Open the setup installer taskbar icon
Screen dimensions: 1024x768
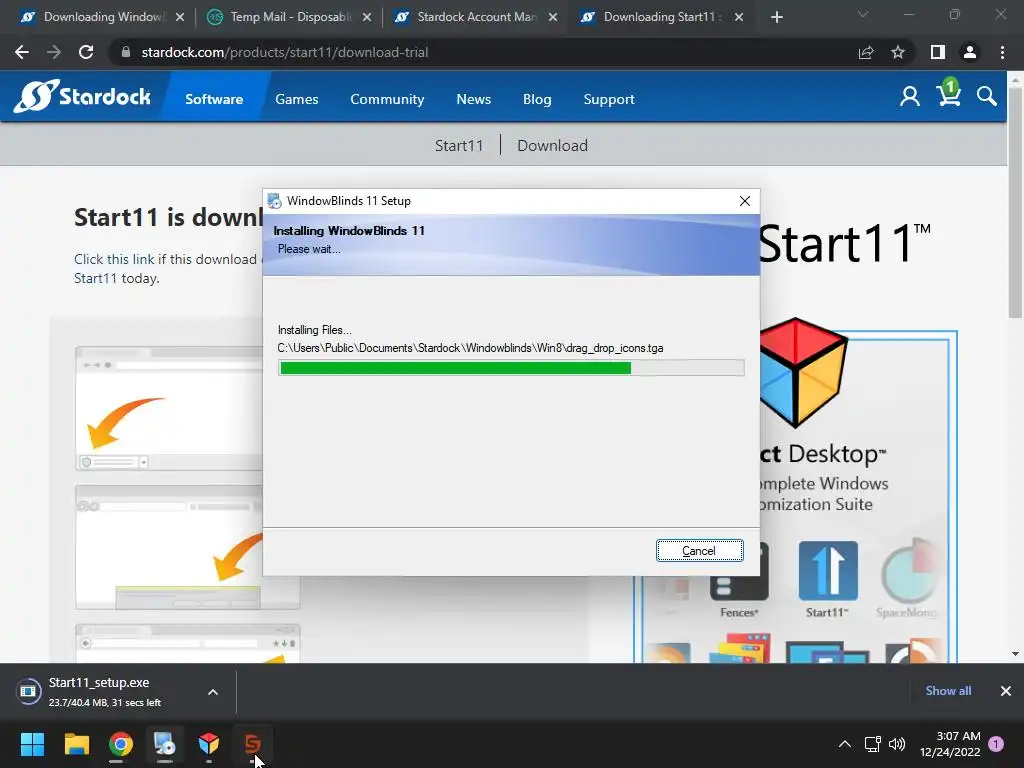[165, 744]
